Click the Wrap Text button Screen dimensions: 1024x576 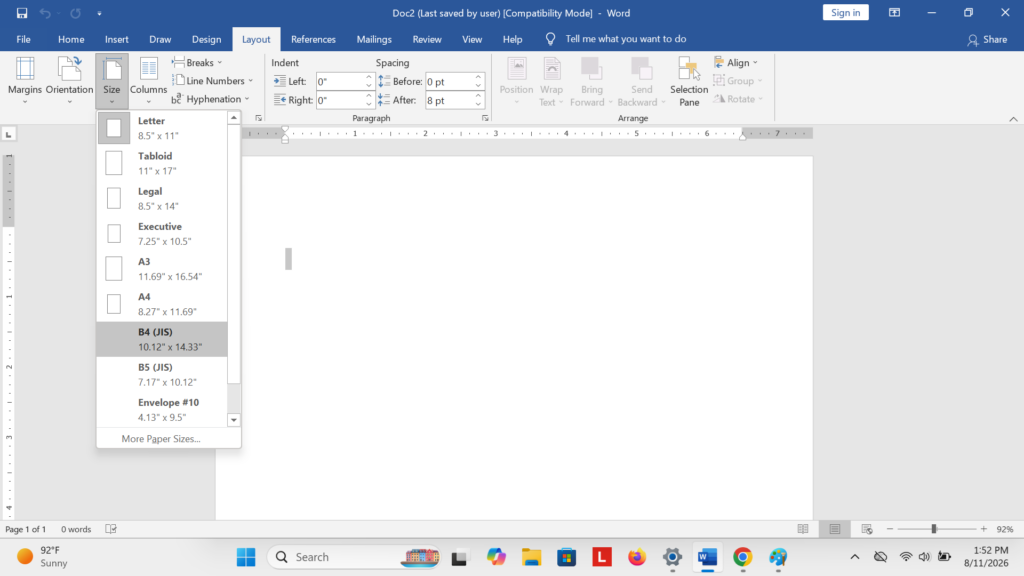click(551, 80)
